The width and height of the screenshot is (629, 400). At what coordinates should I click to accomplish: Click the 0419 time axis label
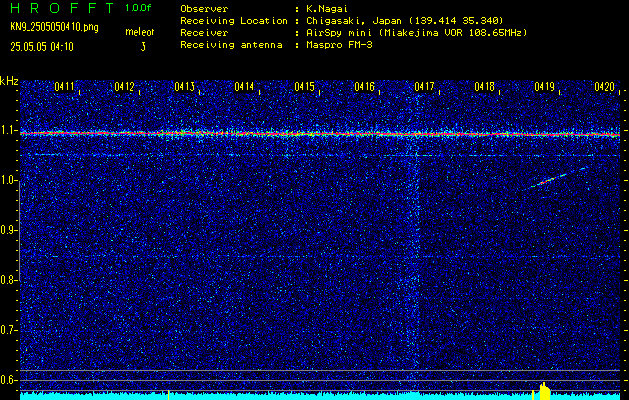545,87
